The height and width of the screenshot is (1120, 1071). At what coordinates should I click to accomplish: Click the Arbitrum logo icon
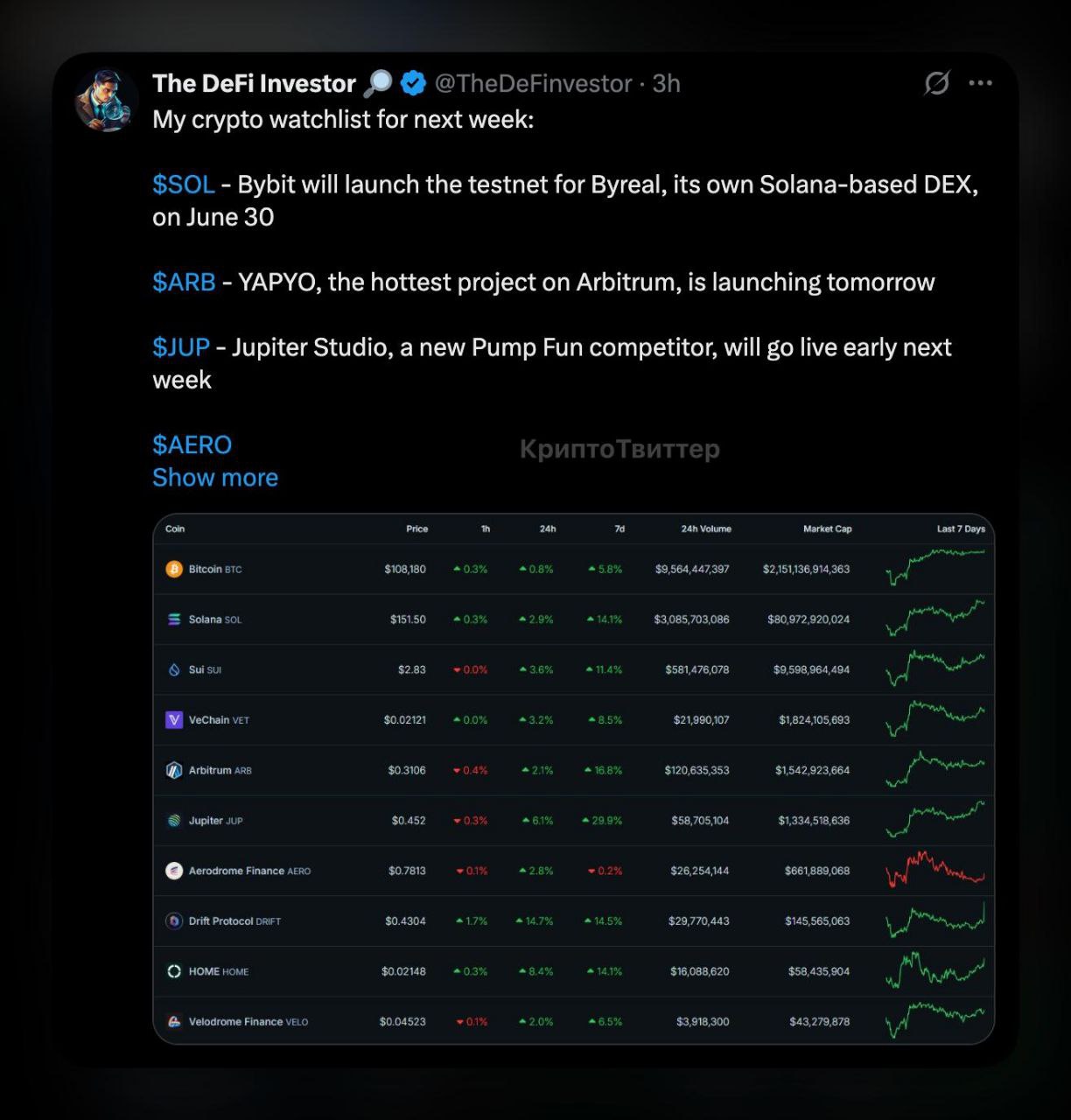coord(174,770)
